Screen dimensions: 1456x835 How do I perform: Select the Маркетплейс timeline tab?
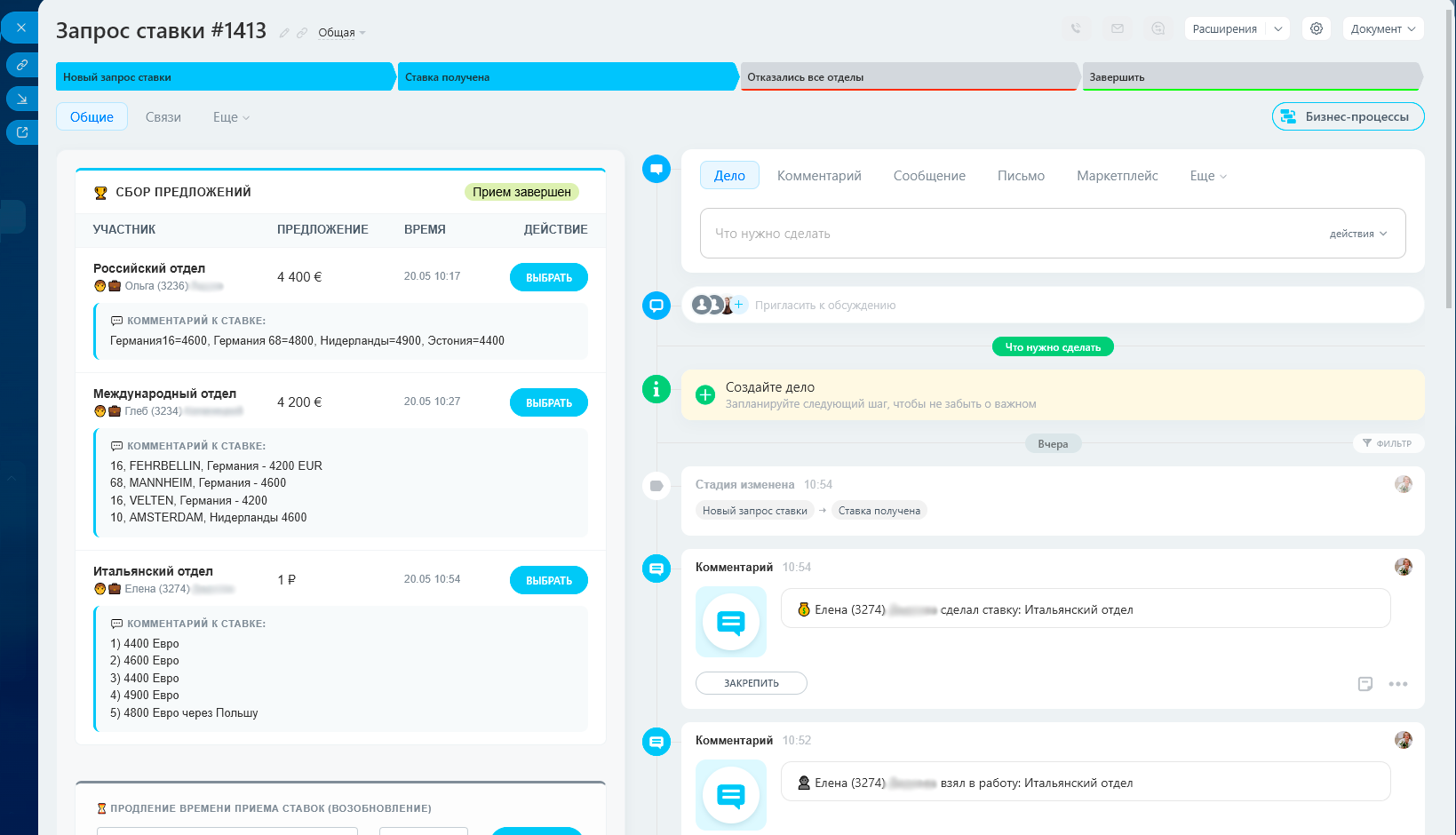tap(1118, 176)
